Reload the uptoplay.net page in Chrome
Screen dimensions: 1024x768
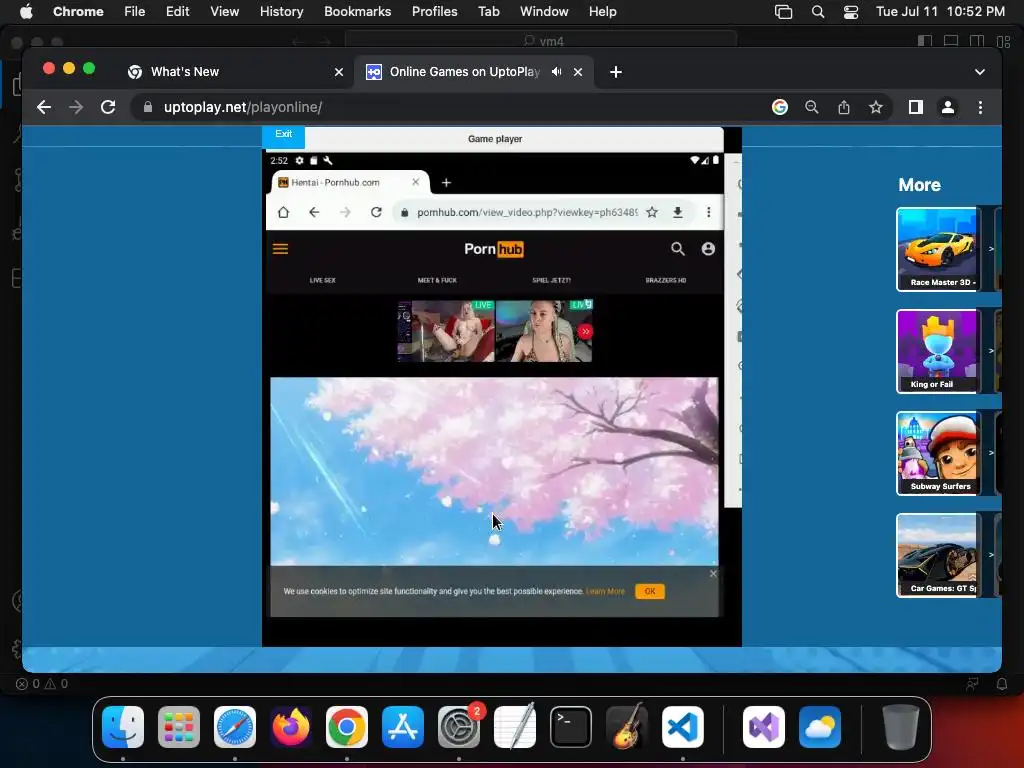pyautogui.click(x=108, y=107)
